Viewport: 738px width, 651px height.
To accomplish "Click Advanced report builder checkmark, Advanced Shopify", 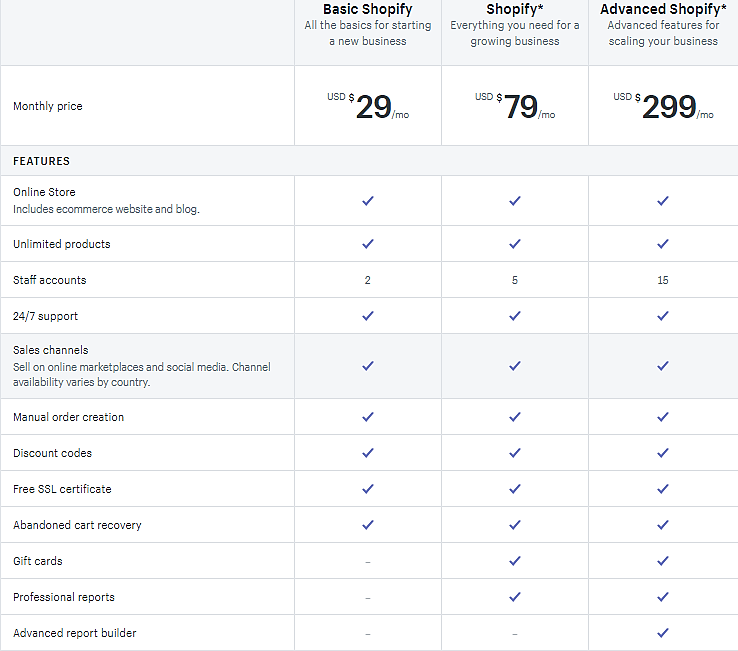I will click(x=663, y=633).
